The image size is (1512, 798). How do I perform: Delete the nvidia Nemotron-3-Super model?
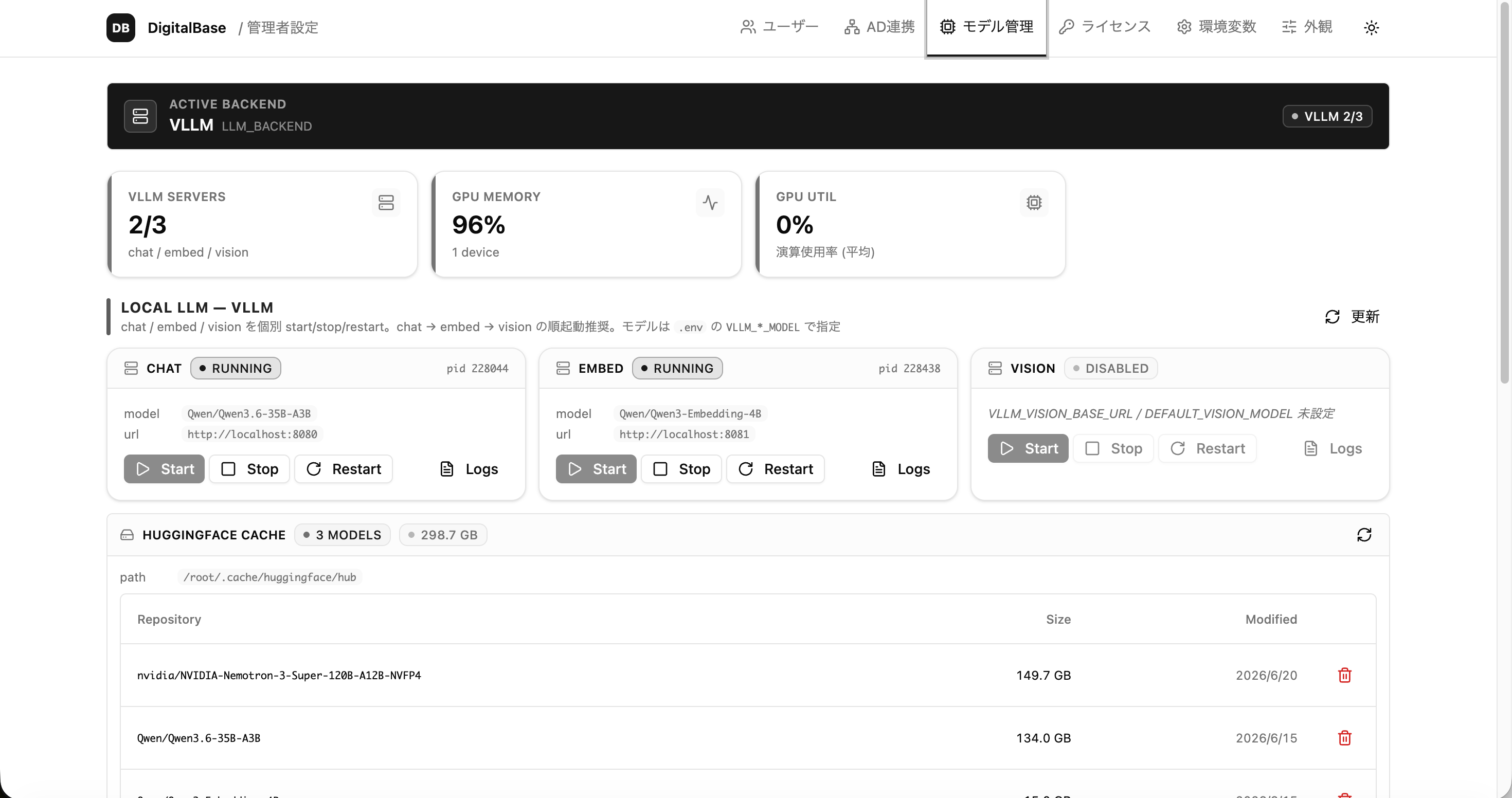click(x=1345, y=675)
